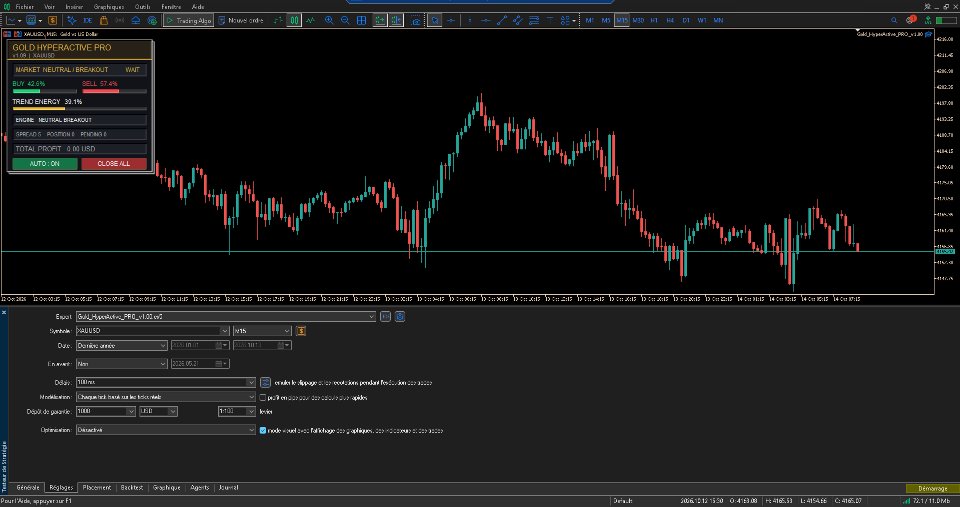Expand the En avant Non dropdown
The image size is (960, 507).
163,364
